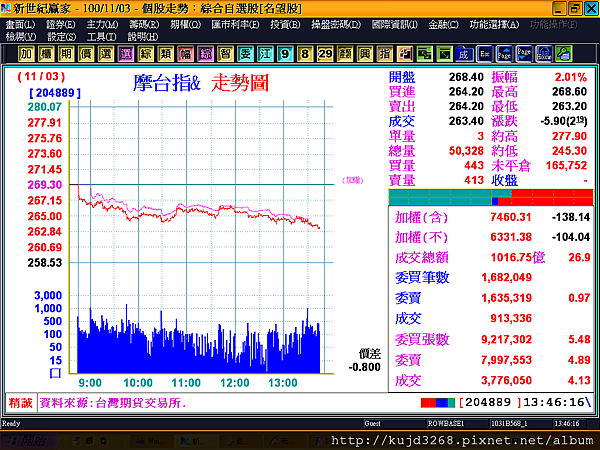This screenshot has height=450, width=600.
Task: Open the 工具(T) menu
Action: click(x=101, y=37)
